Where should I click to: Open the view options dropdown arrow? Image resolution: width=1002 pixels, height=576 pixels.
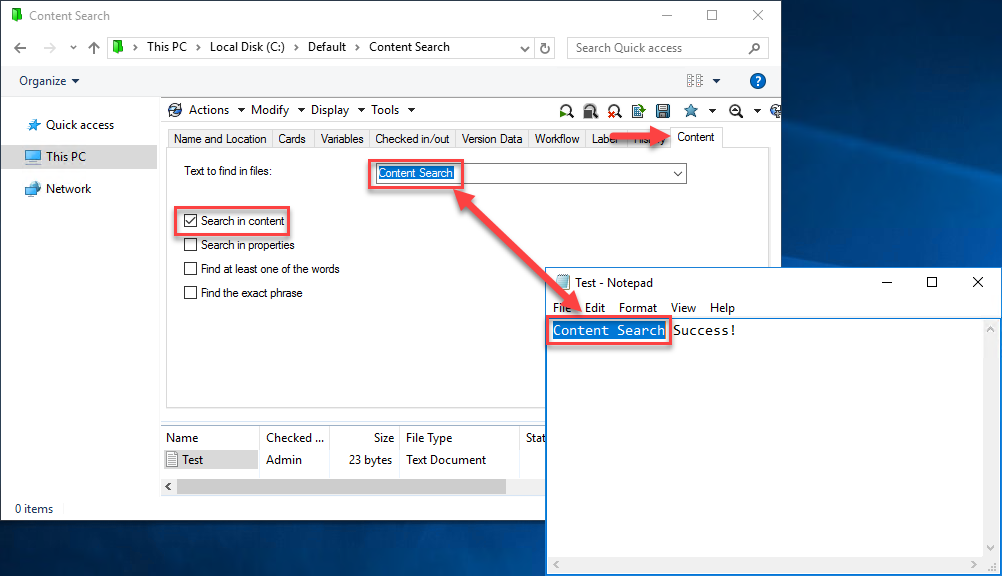tap(716, 81)
